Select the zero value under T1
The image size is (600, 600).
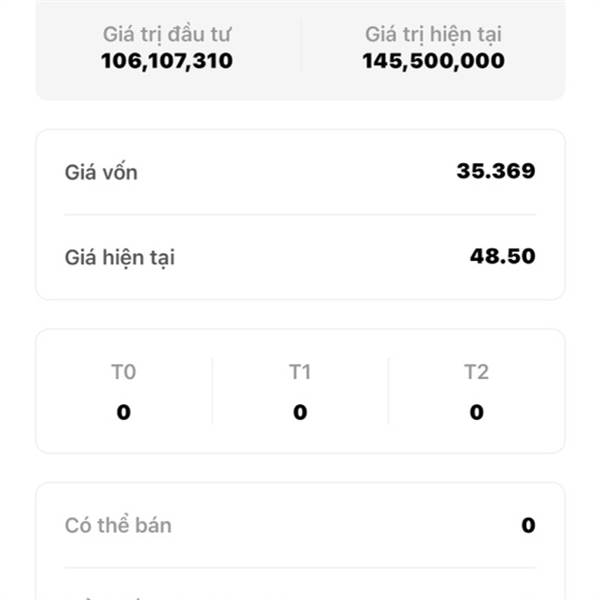300,412
